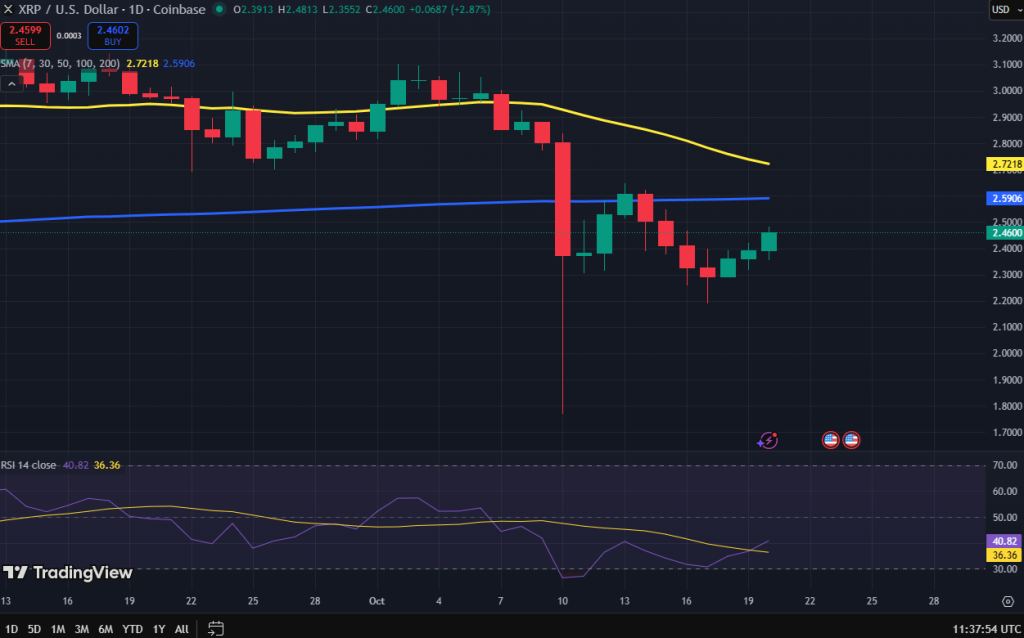Click the yellow 2.7218 SMA price label
The width and height of the screenshot is (1024, 638).
coord(1004,163)
